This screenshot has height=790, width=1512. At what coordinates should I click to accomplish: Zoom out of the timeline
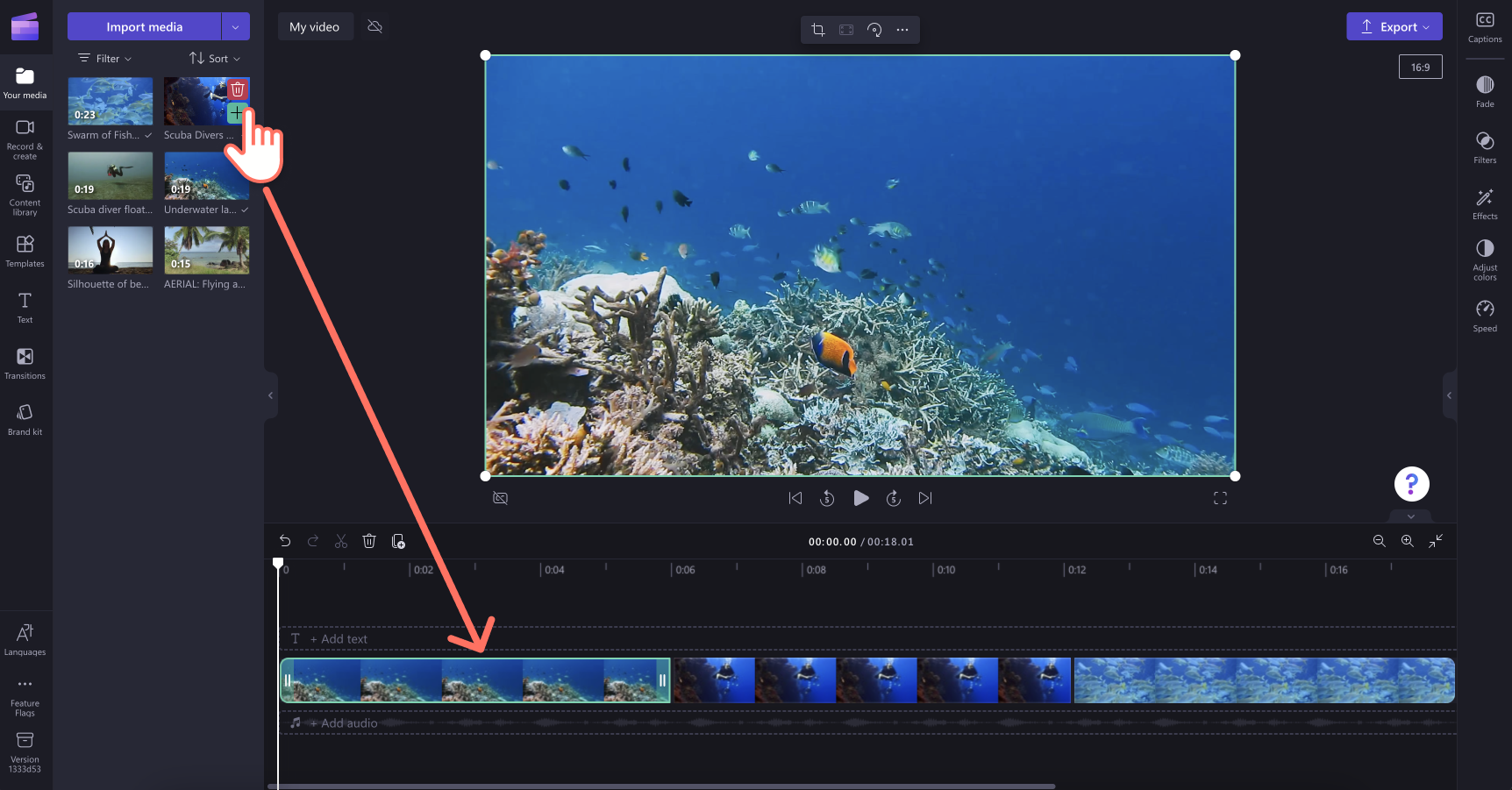point(1380,541)
